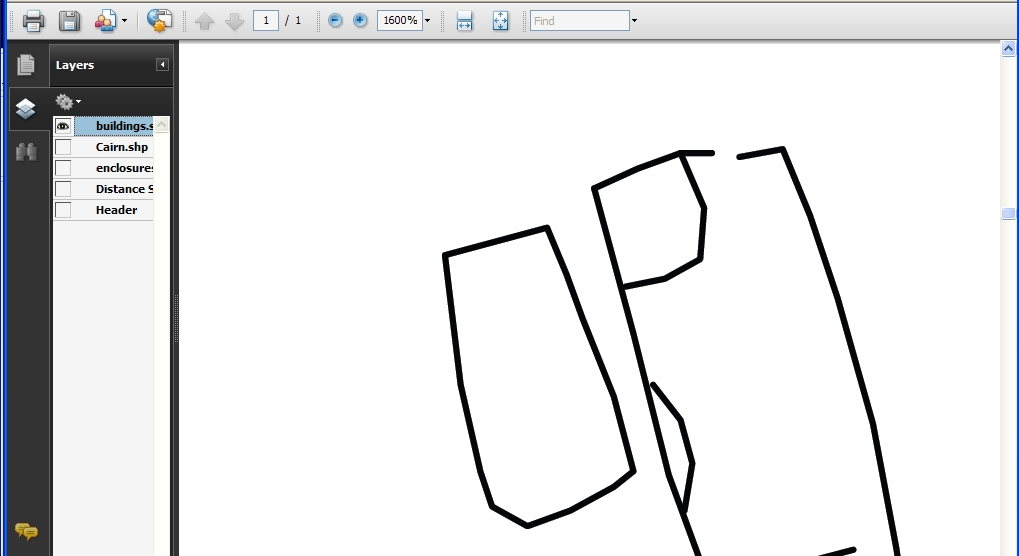The width and height of the screenshot is (1019, 556).
Task: Go to previous page up arrow
Action: (205, 21)
